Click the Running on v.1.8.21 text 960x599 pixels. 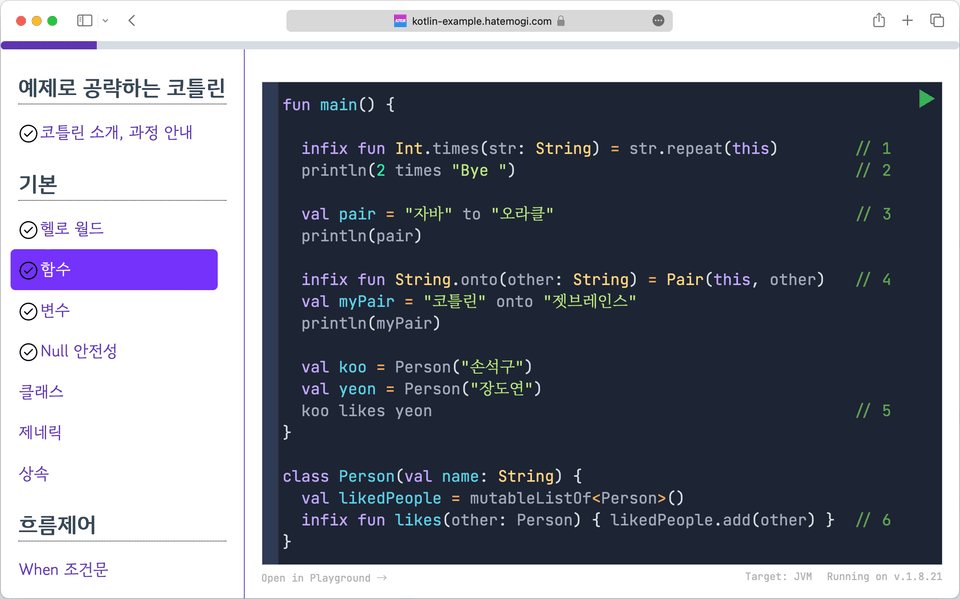pyautogui.click(x=884, y=576)
